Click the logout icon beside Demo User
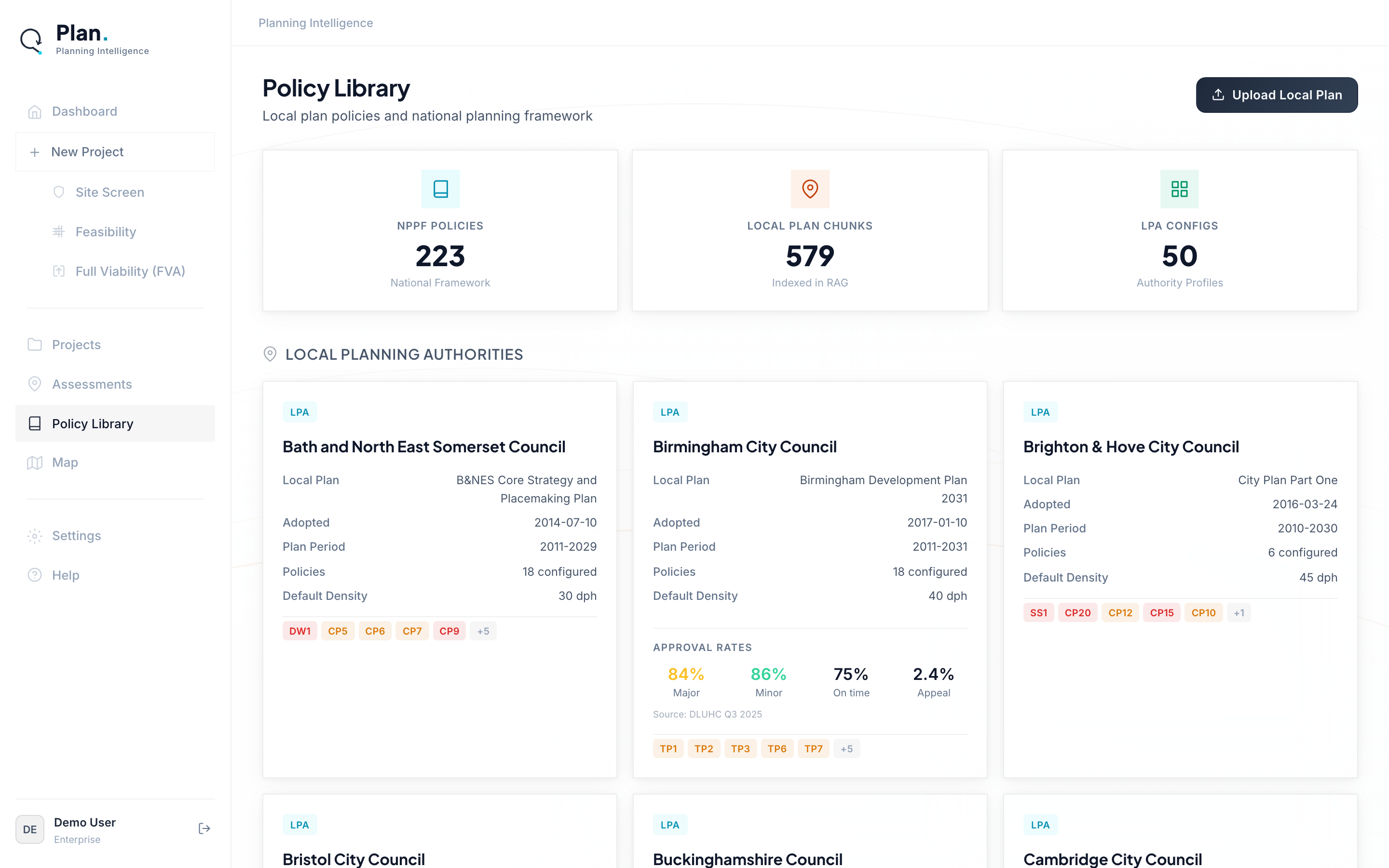Image resolution: width=1389 pixels, height=868 pixels. pos(204,828)
